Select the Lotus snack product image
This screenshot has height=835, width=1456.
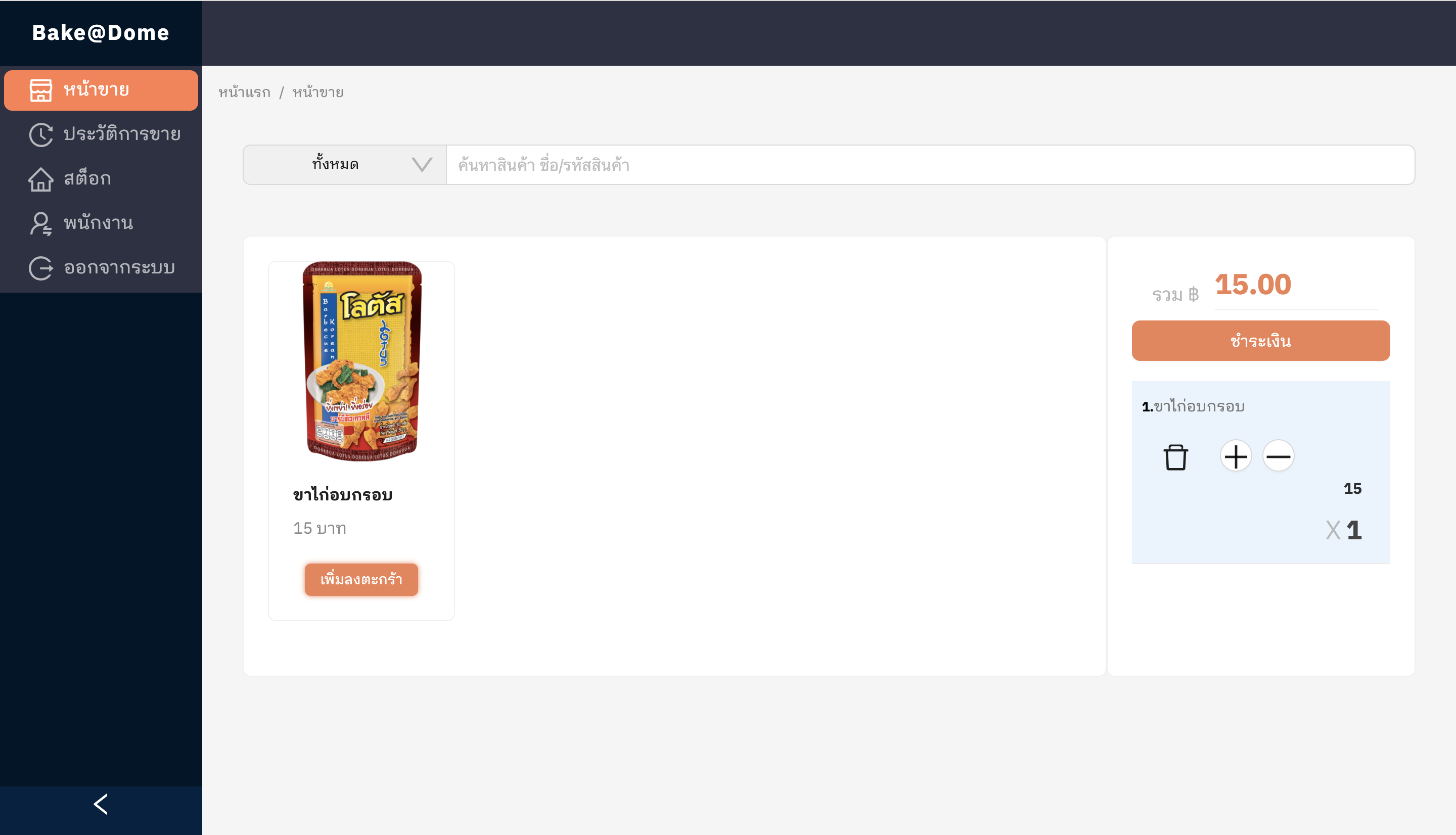click(362, 361)
